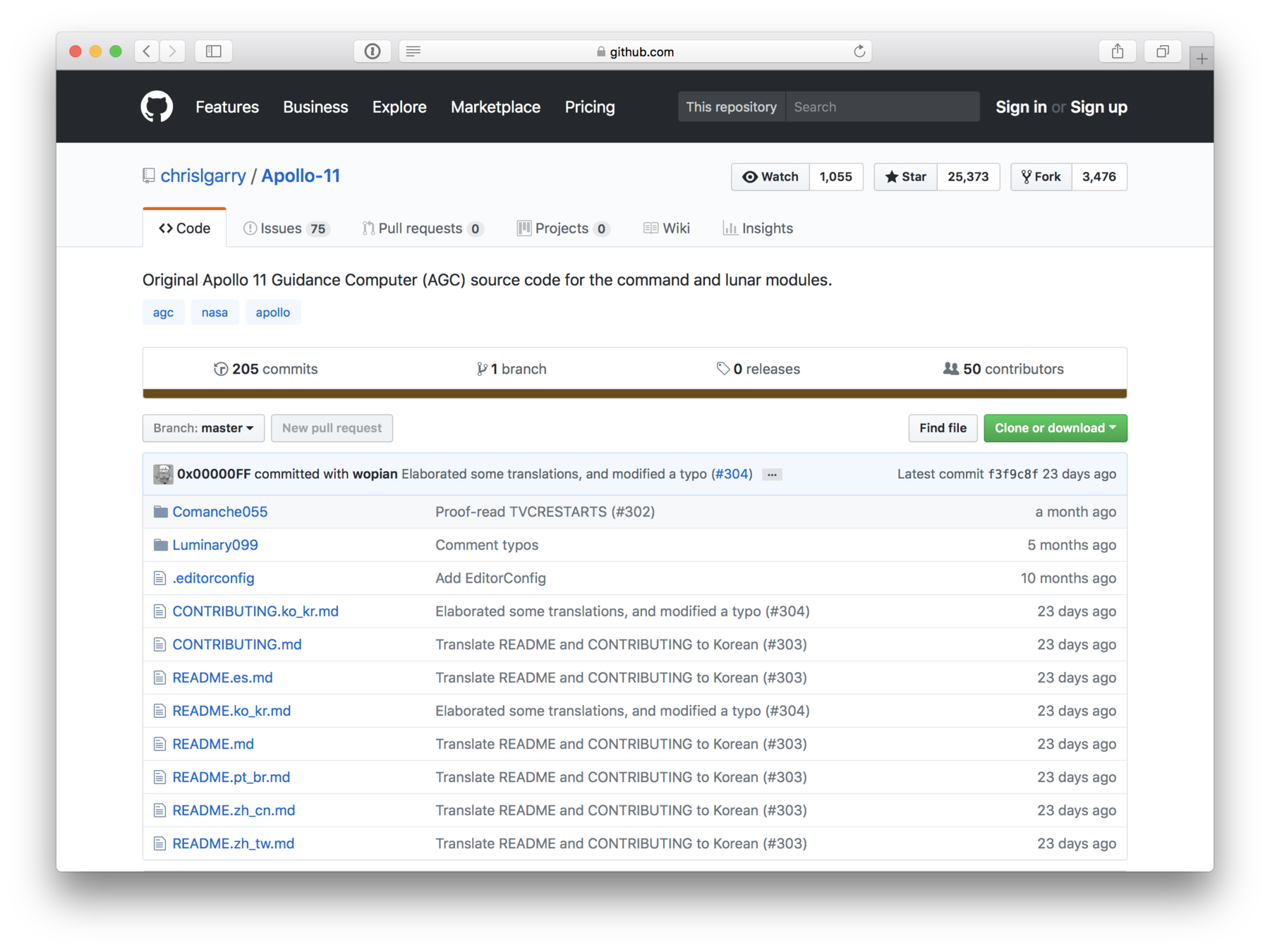This screenshot has height=952, width=1270.
Task: Click the tag icon beside 0 releases
Action: (x=722, y=369)
